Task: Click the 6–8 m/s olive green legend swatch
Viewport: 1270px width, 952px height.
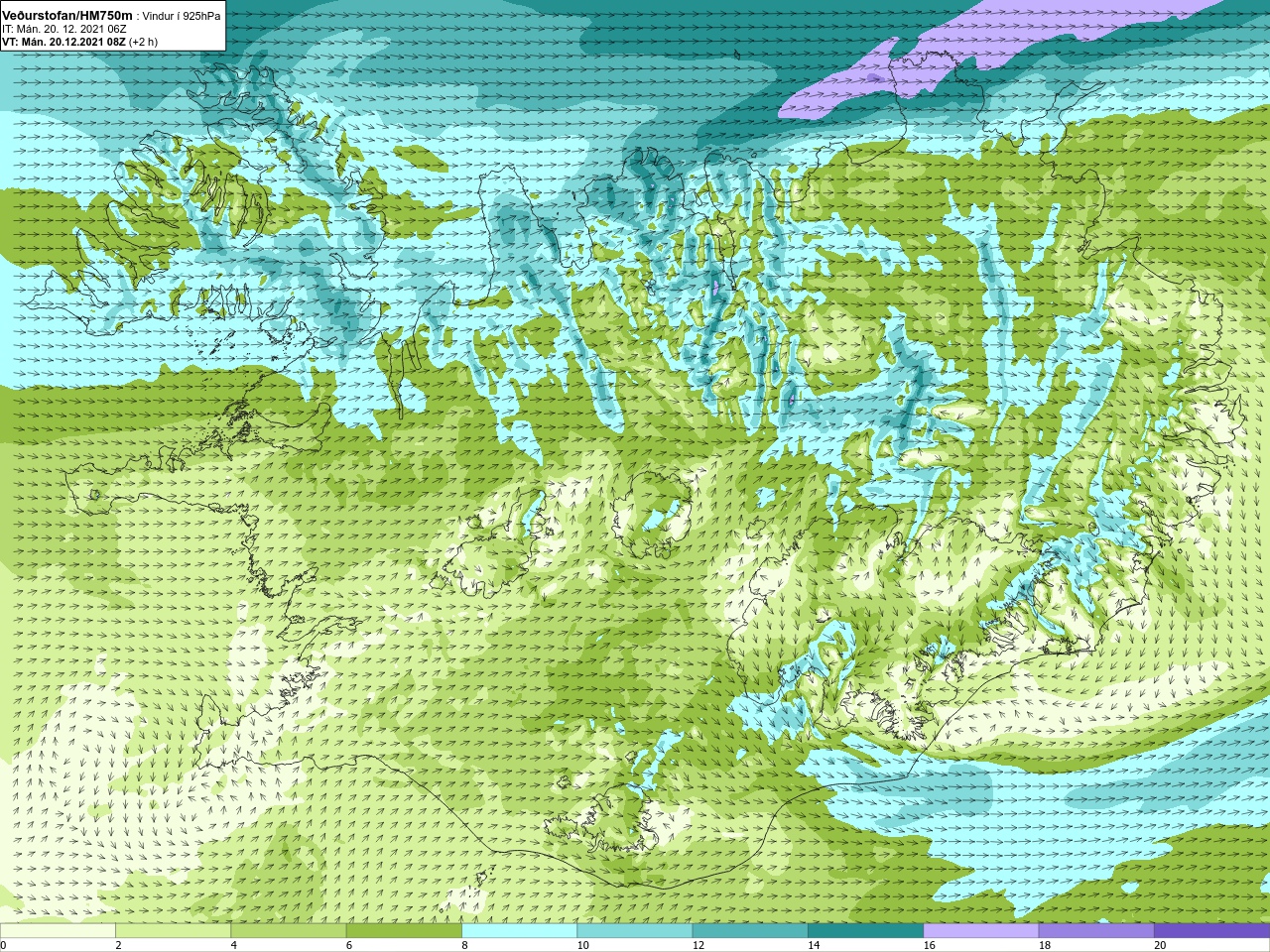Action: click(404, 931)
